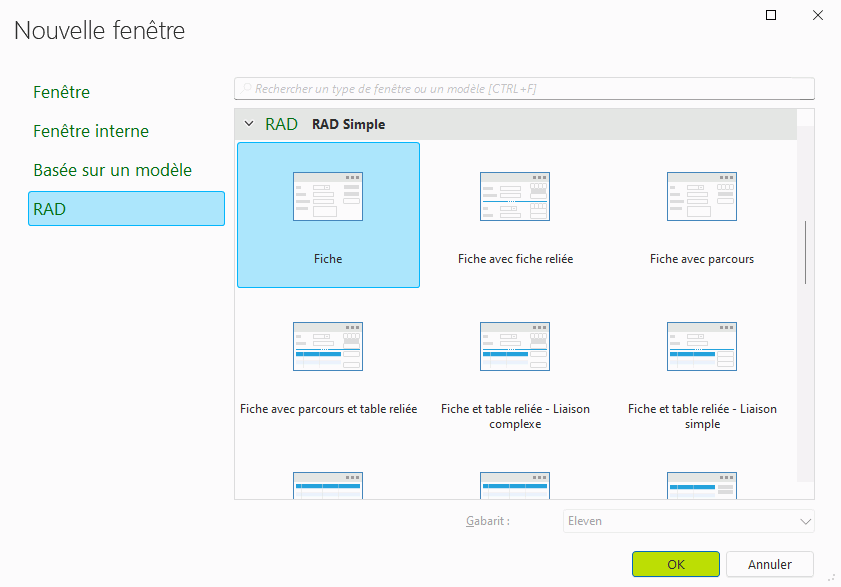Viewport: 841px width, 587px height.
Task: Open the Gabarit Eleven dropdown
Action: click(689, 521)
